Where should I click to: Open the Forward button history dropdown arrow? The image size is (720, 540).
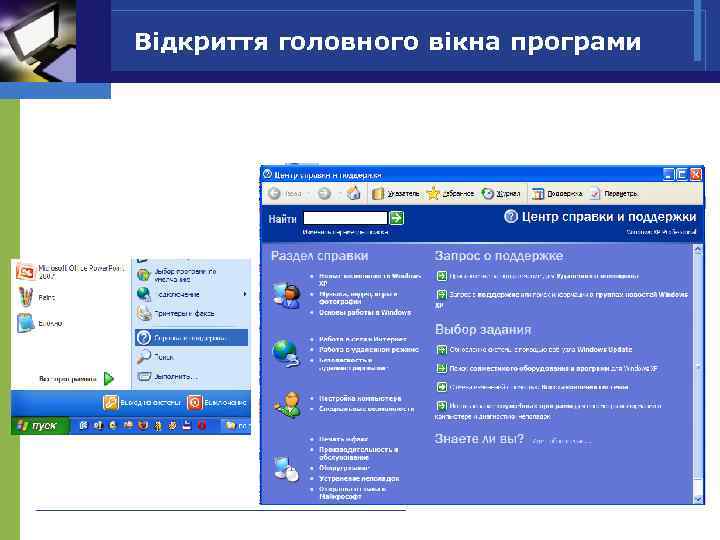[x=339, y=194]
